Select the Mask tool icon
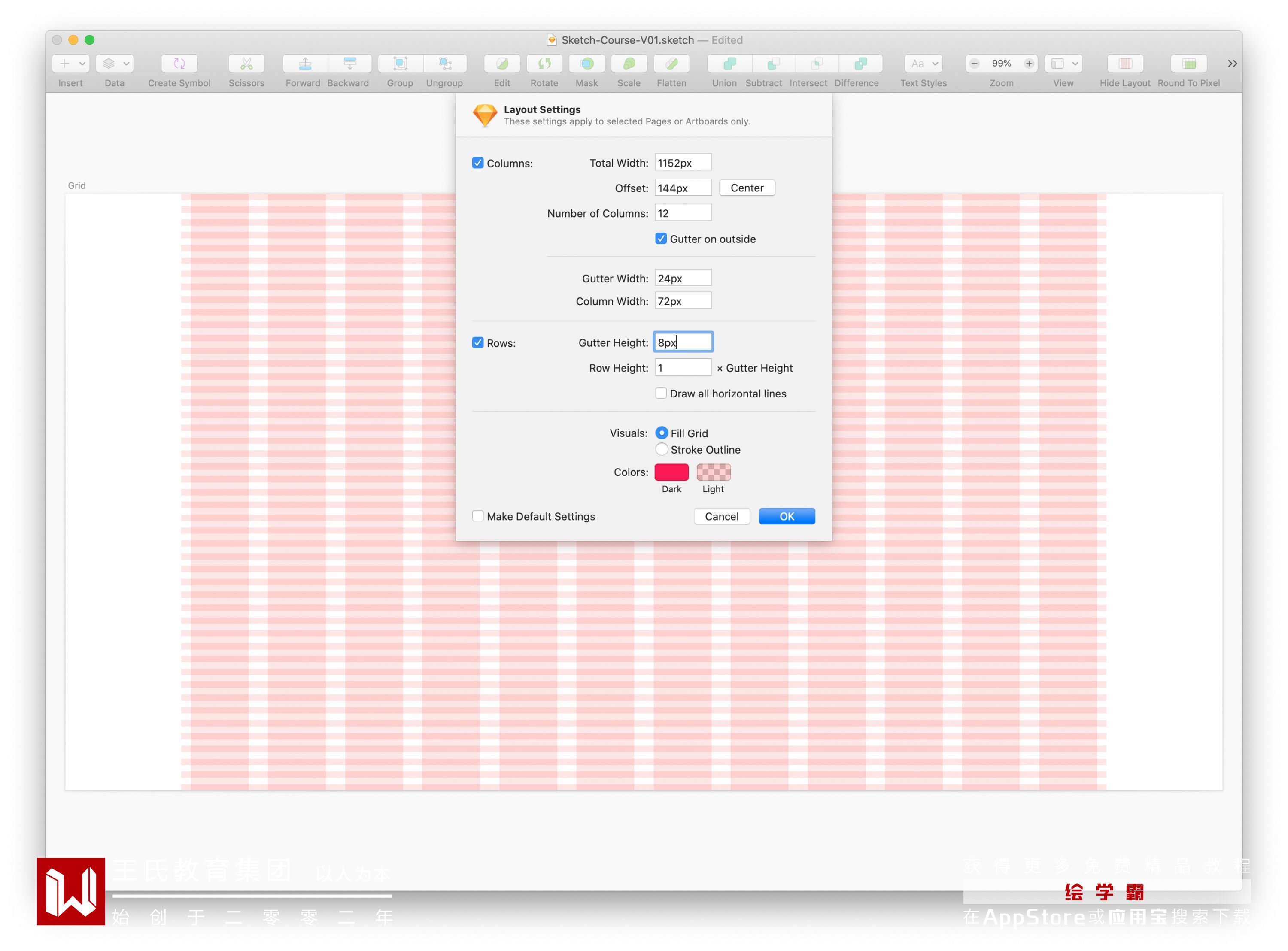The width and height of the screenshot is (1288, 951). pos(587,64)
